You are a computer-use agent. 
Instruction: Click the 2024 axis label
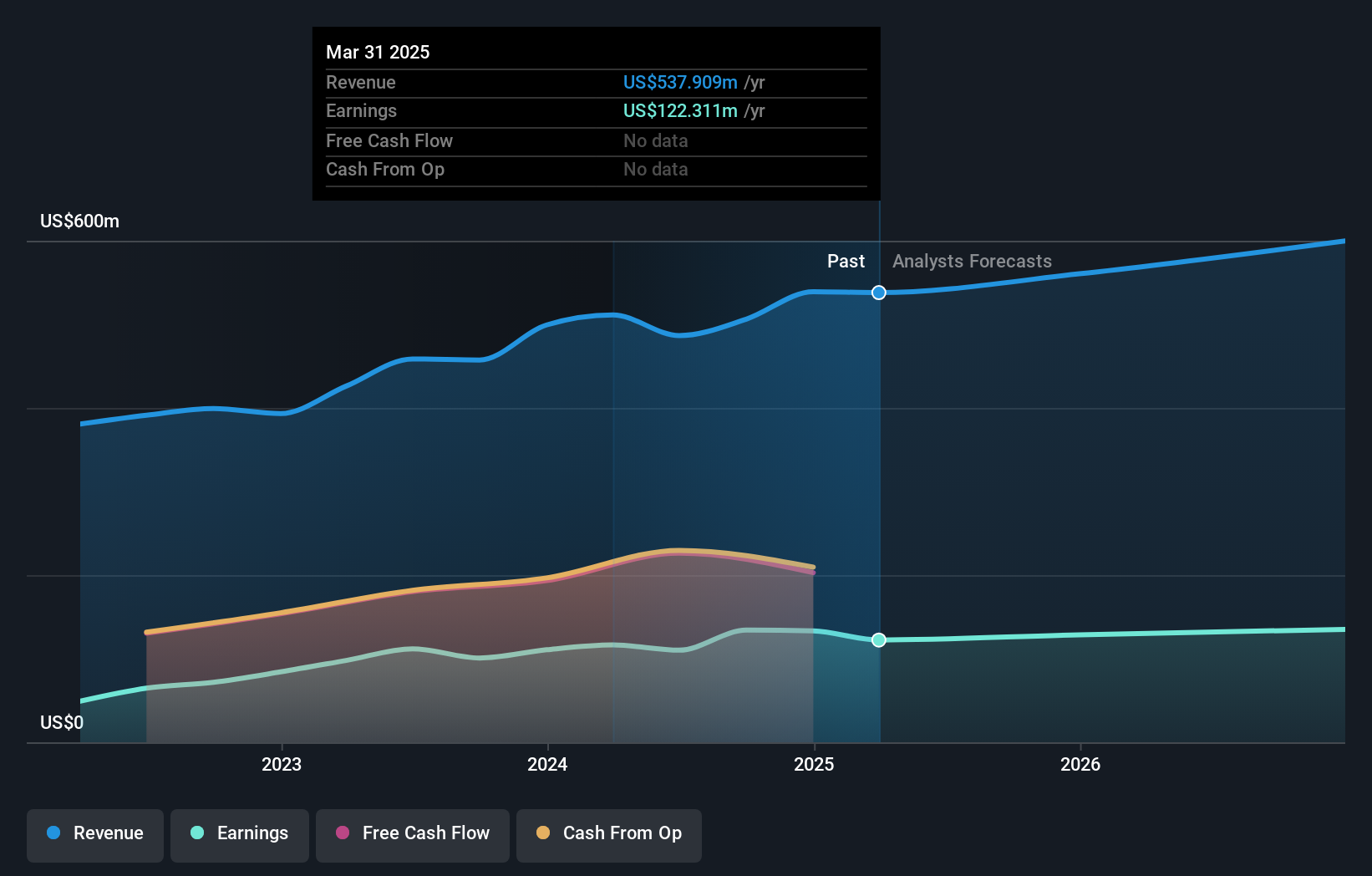[547, 764]
